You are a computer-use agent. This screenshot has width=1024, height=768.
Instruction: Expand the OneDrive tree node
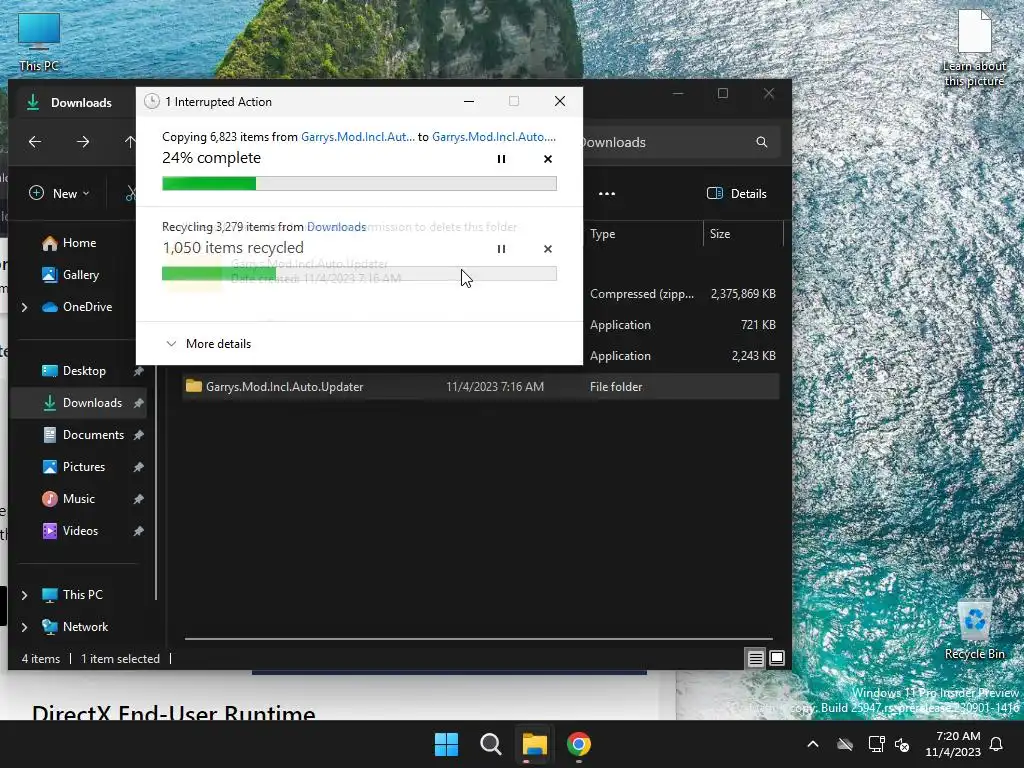(24, 307)
